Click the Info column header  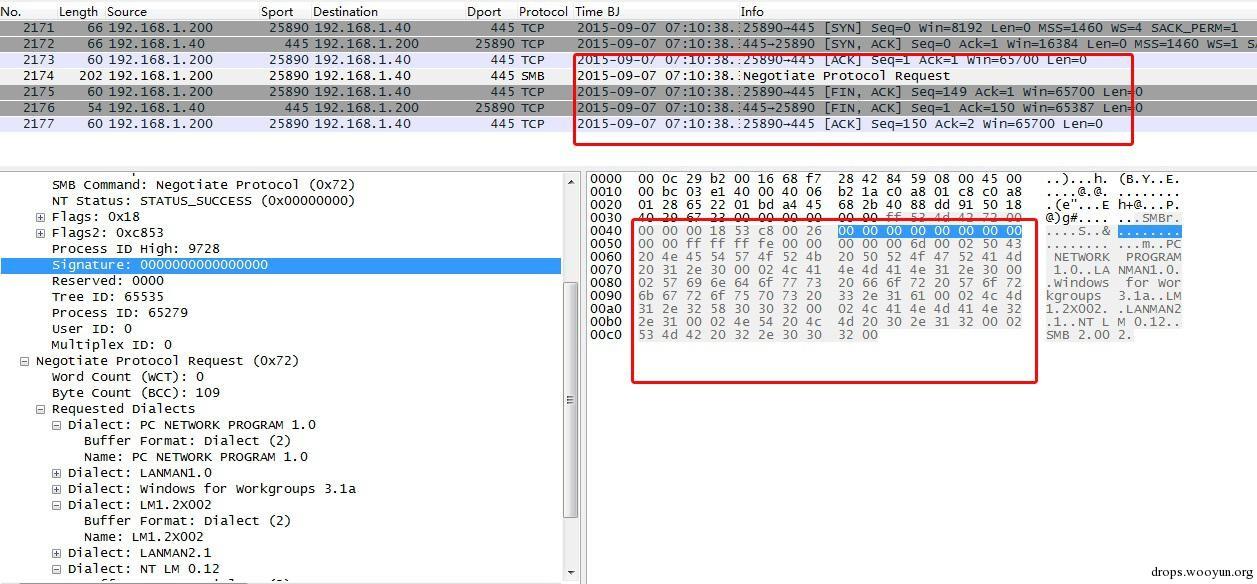point(752,11)
